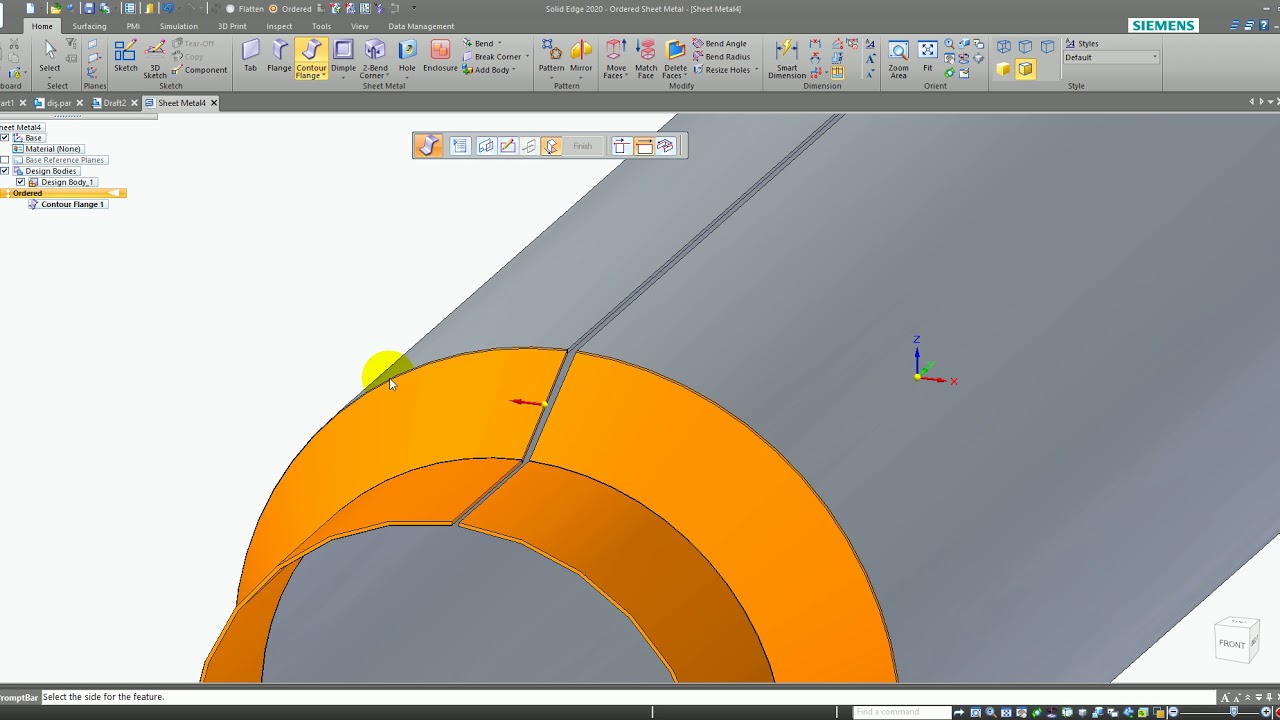Select the Delete Faces tool
This screenshot has height=720, width=1280.
(x=675, y=58)
